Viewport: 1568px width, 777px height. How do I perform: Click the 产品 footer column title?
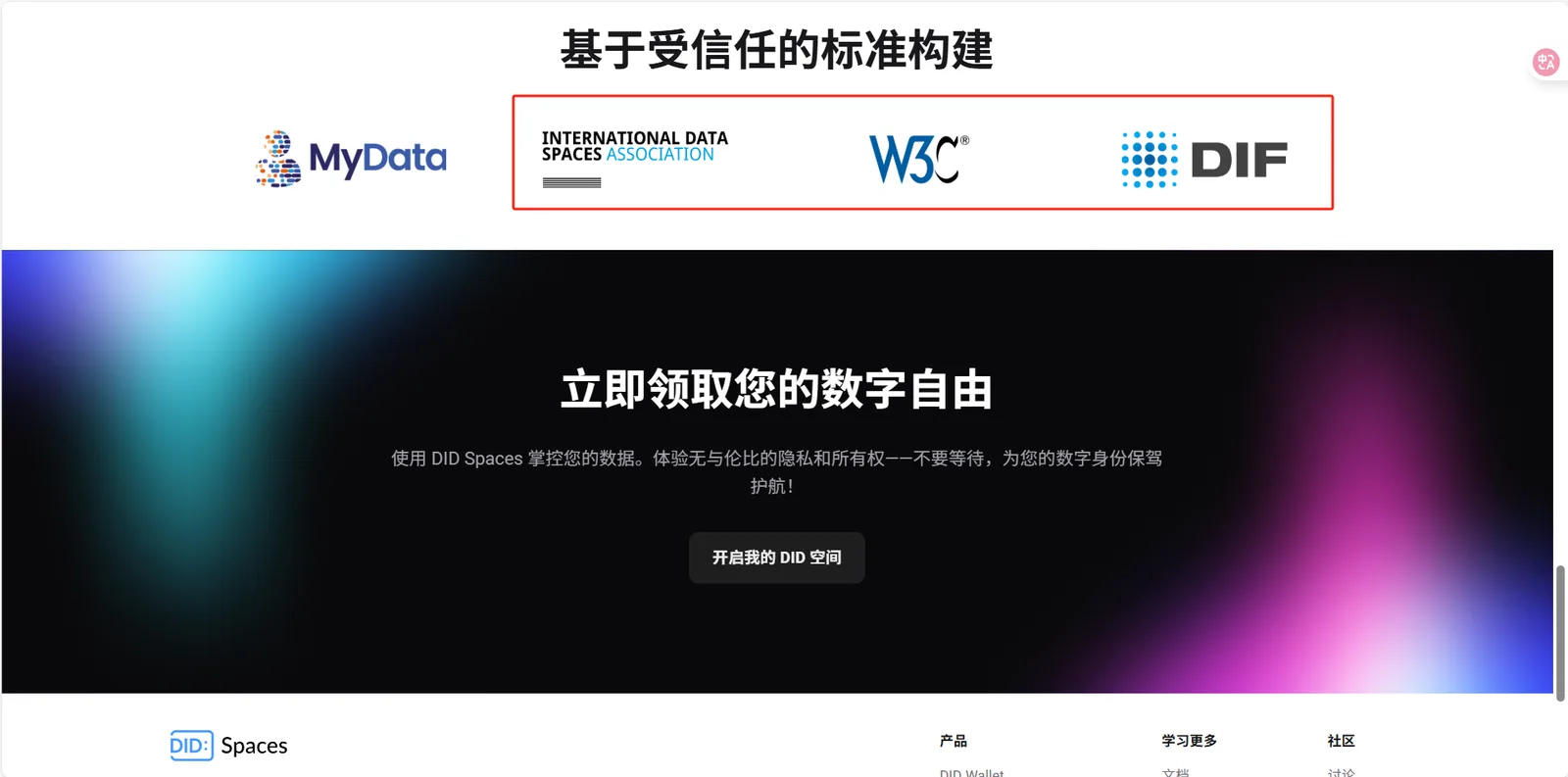click(954, 741)
